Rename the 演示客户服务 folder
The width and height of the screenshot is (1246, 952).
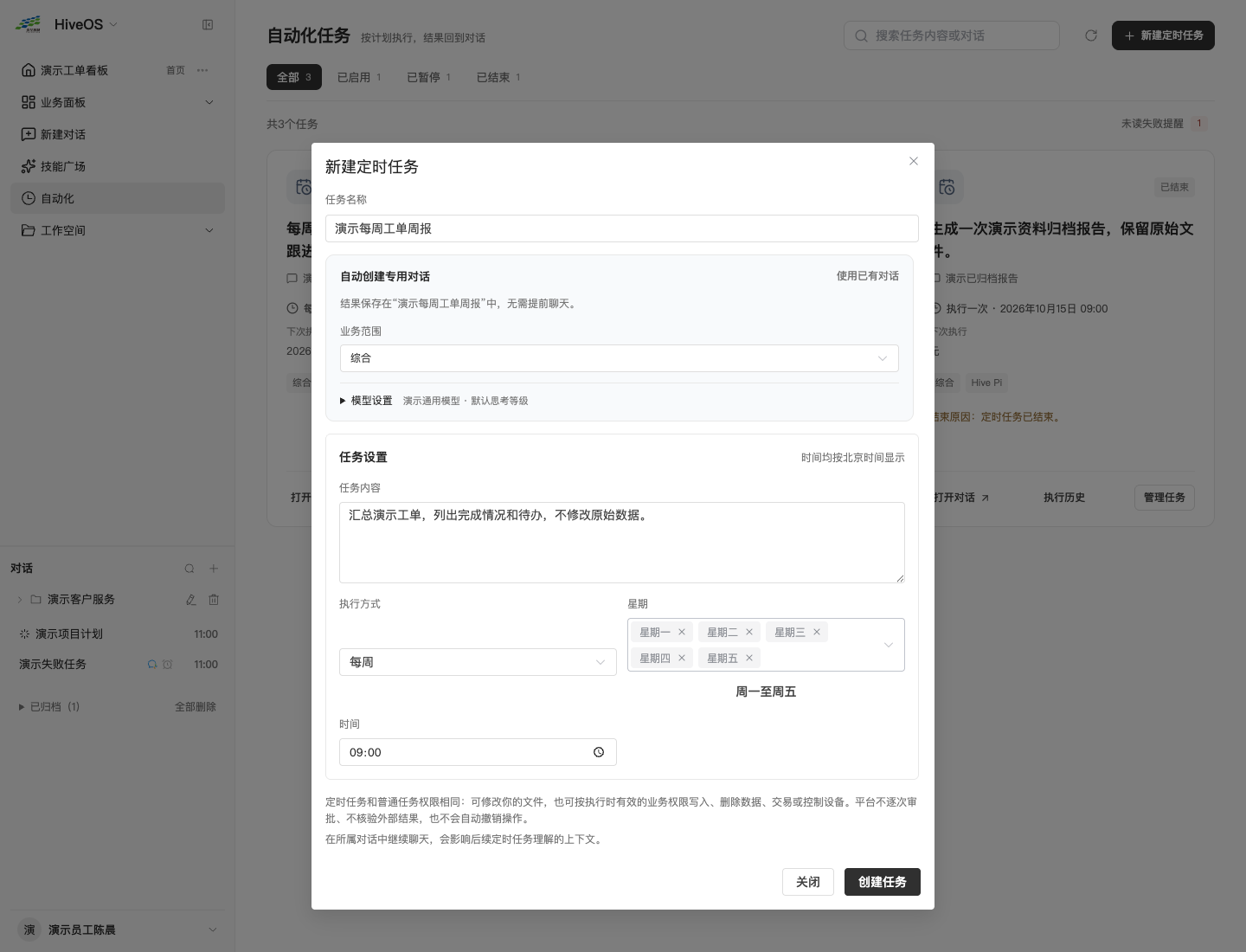[x=190, y=600]
